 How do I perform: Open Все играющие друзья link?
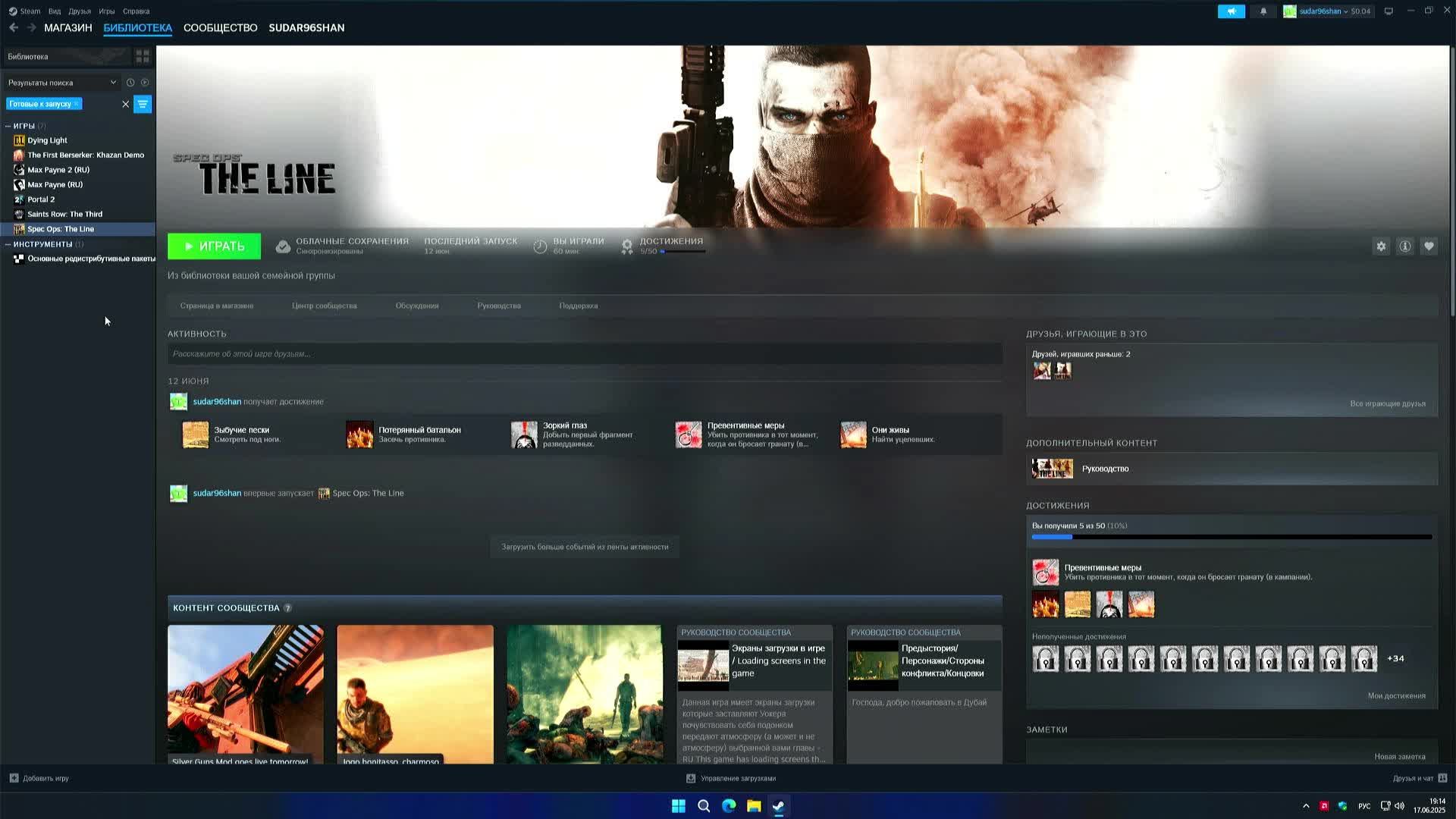[x=1388, y=403]
